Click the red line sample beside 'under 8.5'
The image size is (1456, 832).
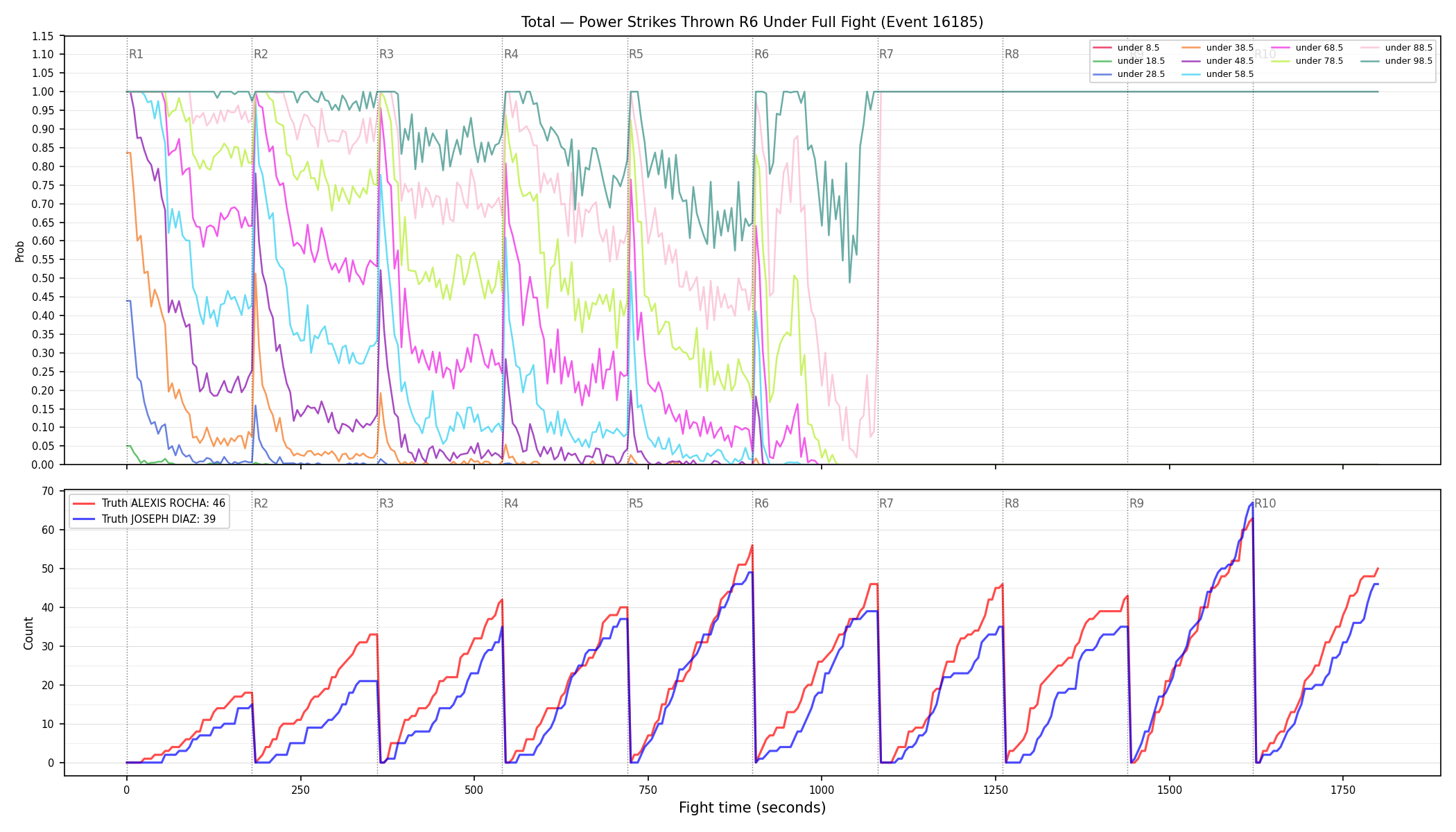[1102, 48]
